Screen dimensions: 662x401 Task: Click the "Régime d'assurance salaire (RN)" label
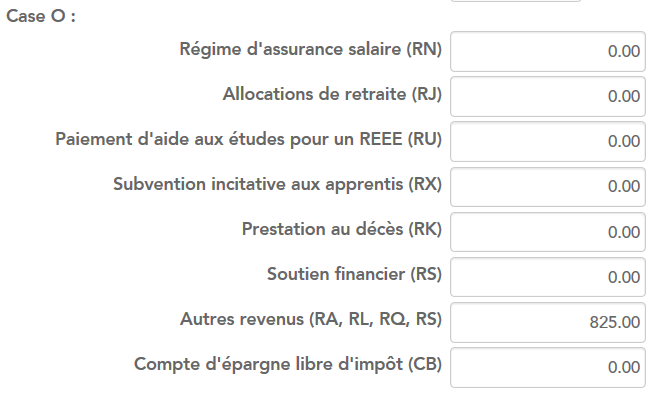tap(310, 49)
